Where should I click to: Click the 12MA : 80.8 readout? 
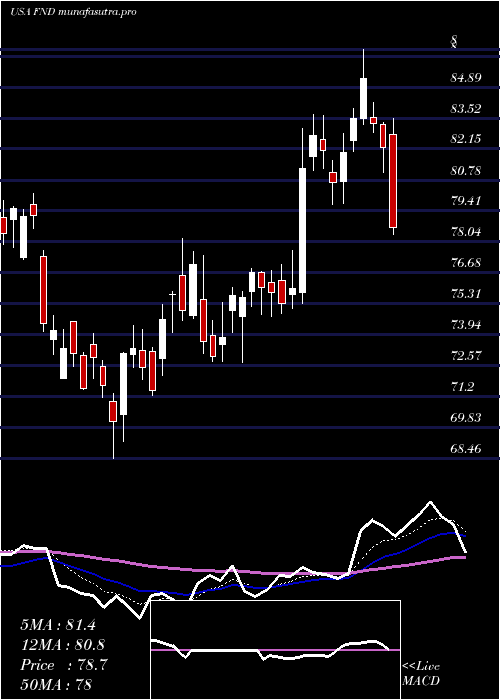62,645
